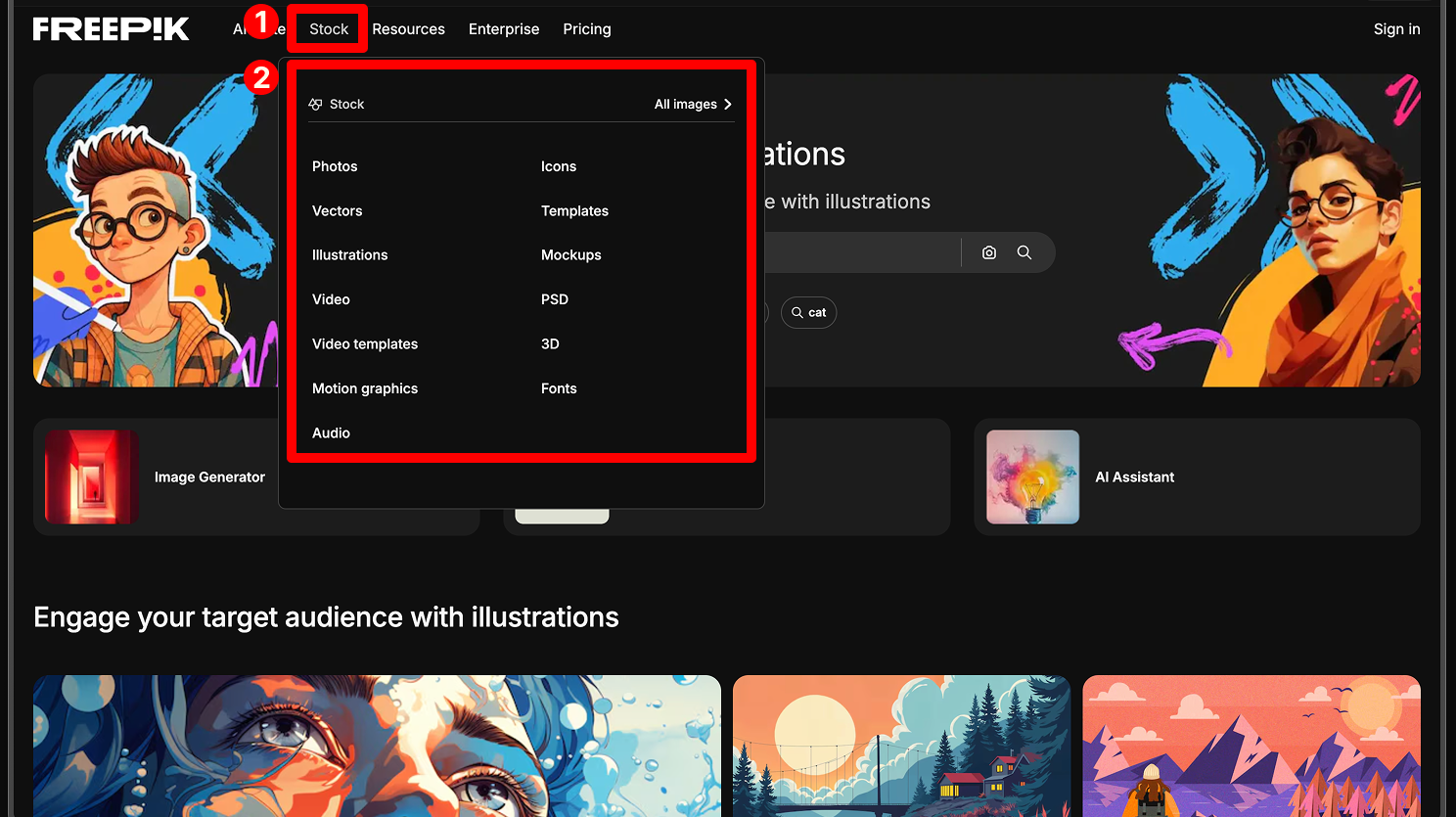Select Fonts from the Stock menu
The image size is (1456, 817).
(559, 388)
